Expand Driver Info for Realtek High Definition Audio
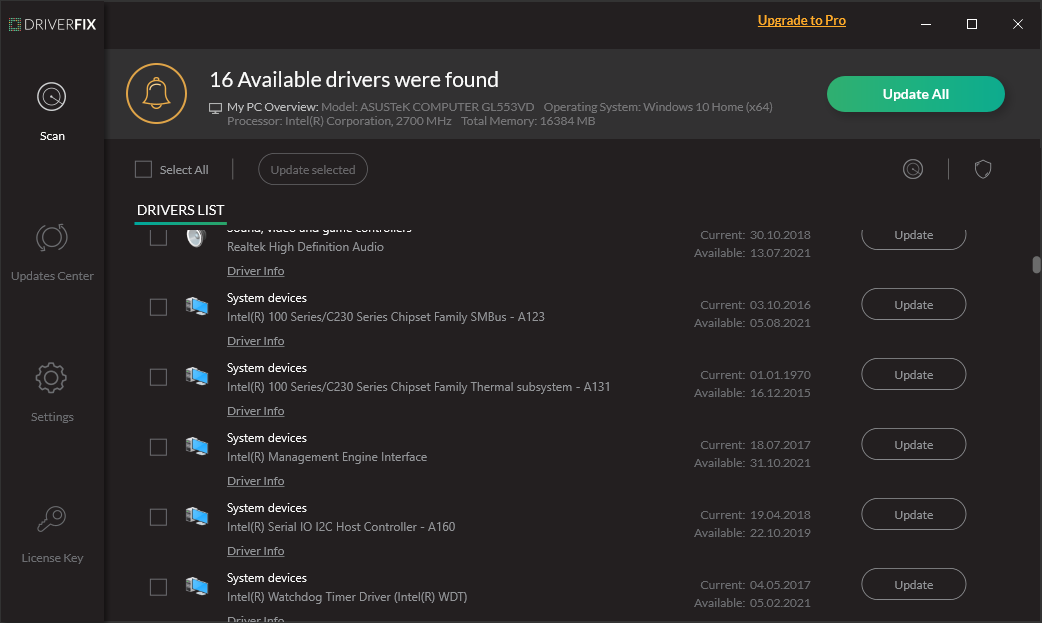Viewport: 1042px width, 623px height. tap(255, 271)
